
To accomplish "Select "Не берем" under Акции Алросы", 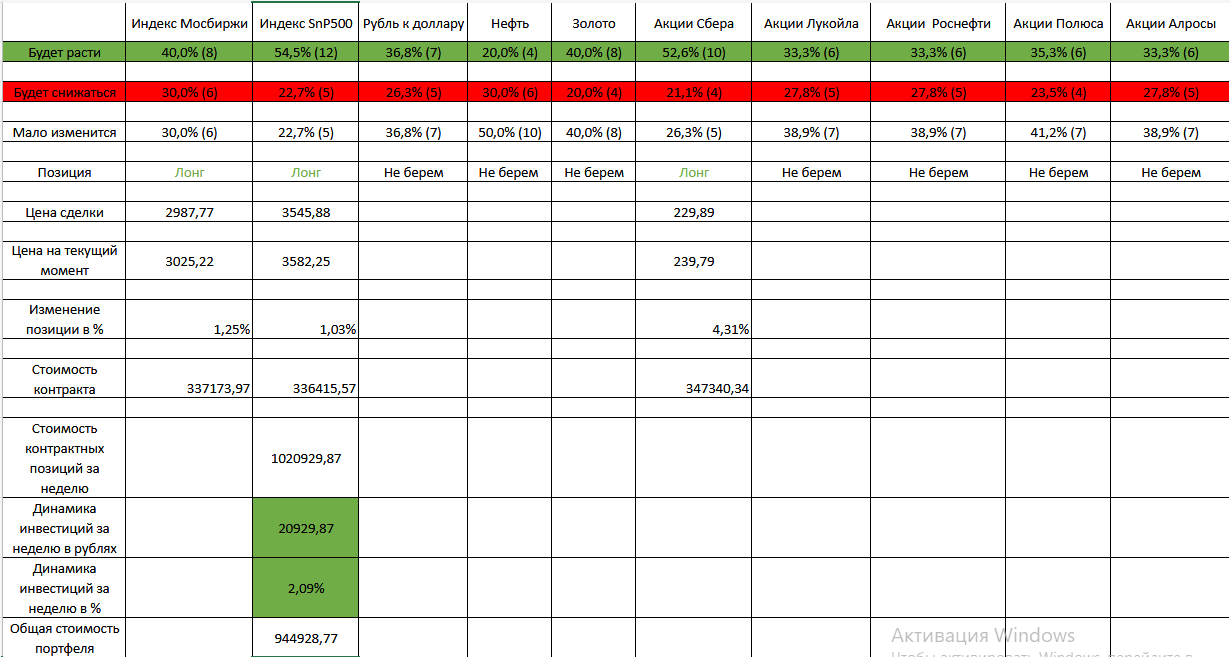I will [x=1170, y=172].
